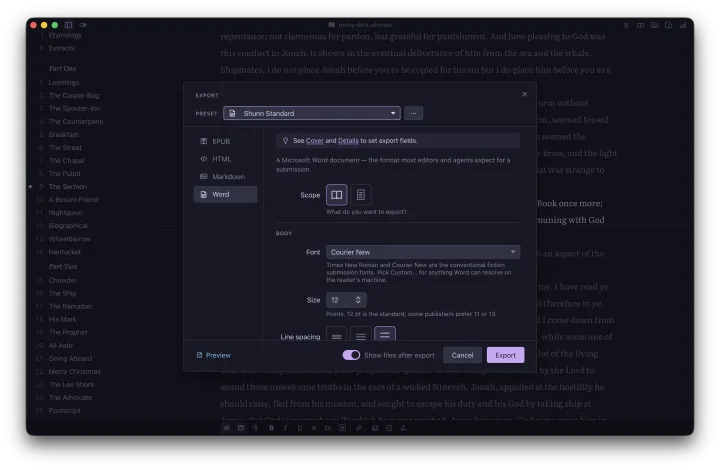Open preset options ellipsis button

(413, 113)
